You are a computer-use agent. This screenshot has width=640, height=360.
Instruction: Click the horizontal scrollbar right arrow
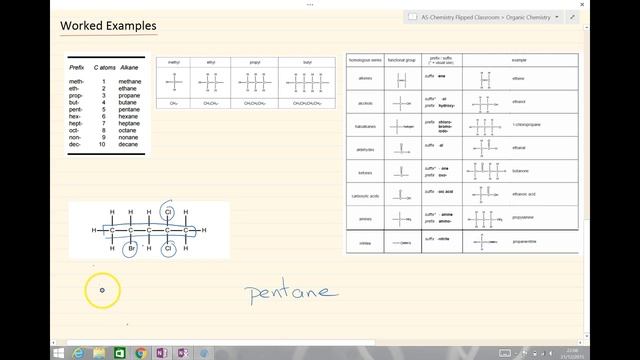coord(580,342)
